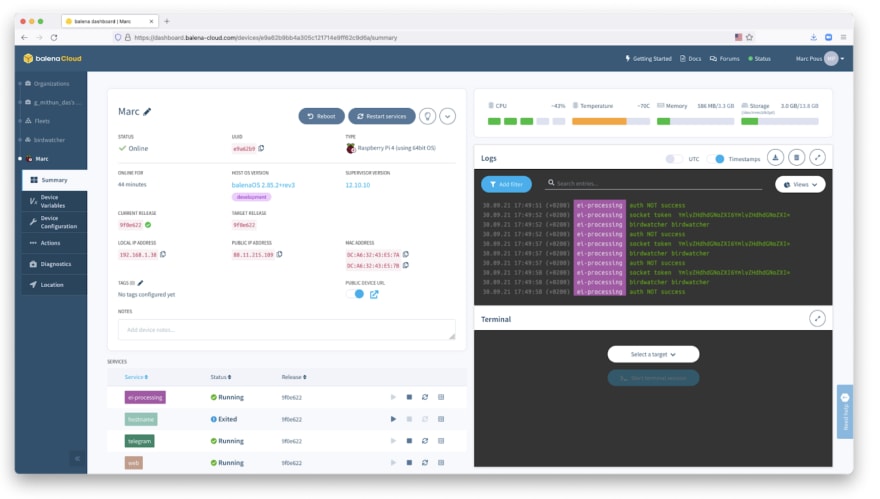Viewport: 880px width, 499px height.
Task: Stop the telegram service
Action: pyautogui.click(x=409, y=441)
